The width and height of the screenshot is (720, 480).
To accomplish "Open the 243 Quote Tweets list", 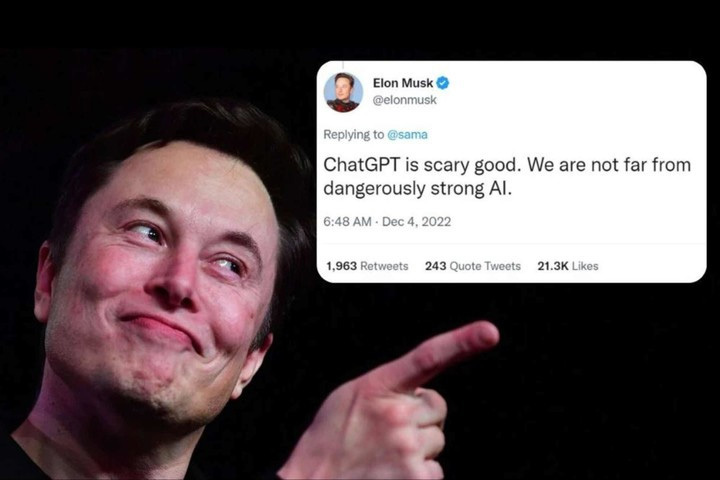I will [x=472, y=266].
